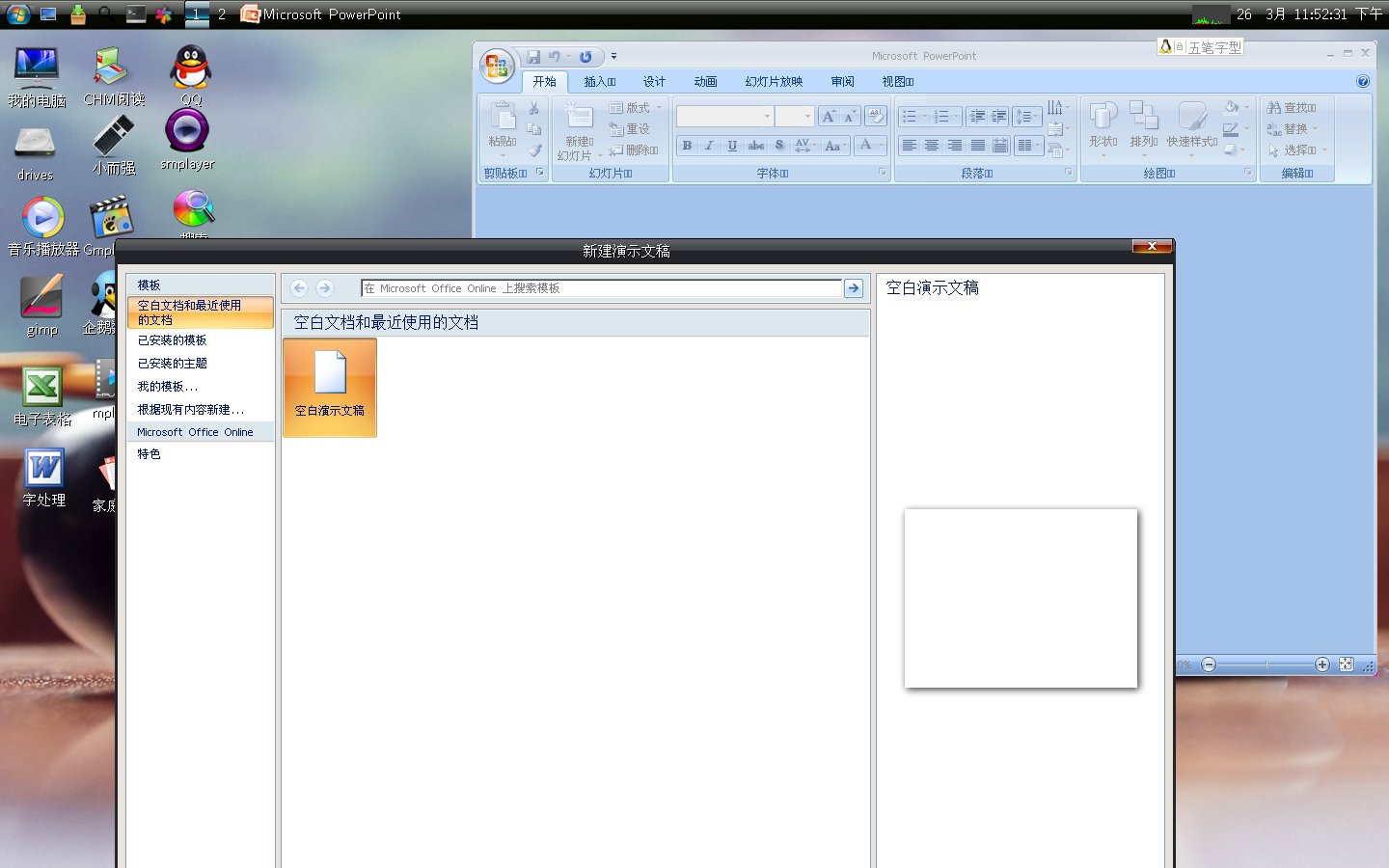Screen dimensions: 1389x868
Task: Switch to the 审阅 ribbon tab
Action: 842,82
